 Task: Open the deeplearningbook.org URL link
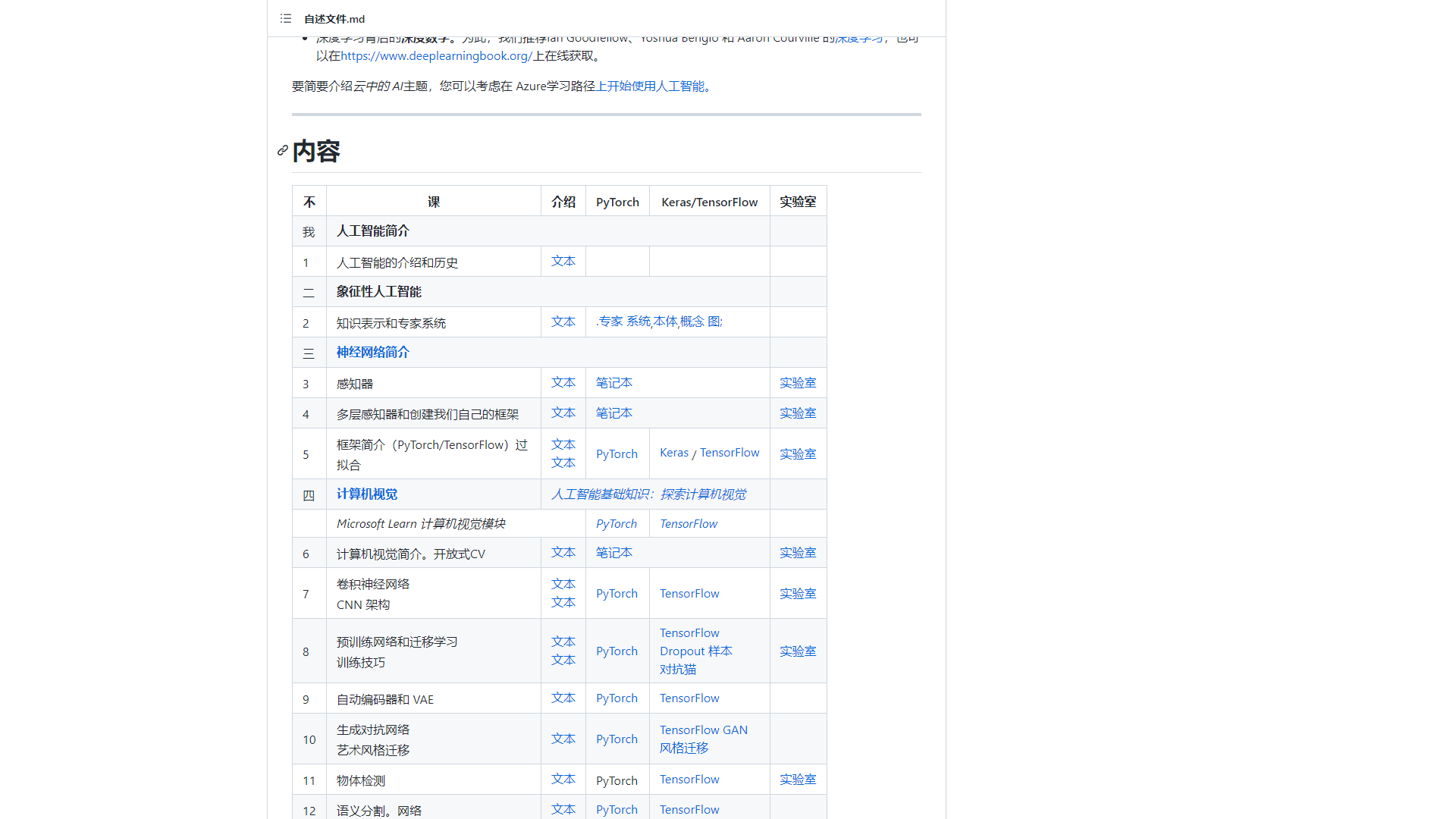pyautogui.click(x=436, y=56)
